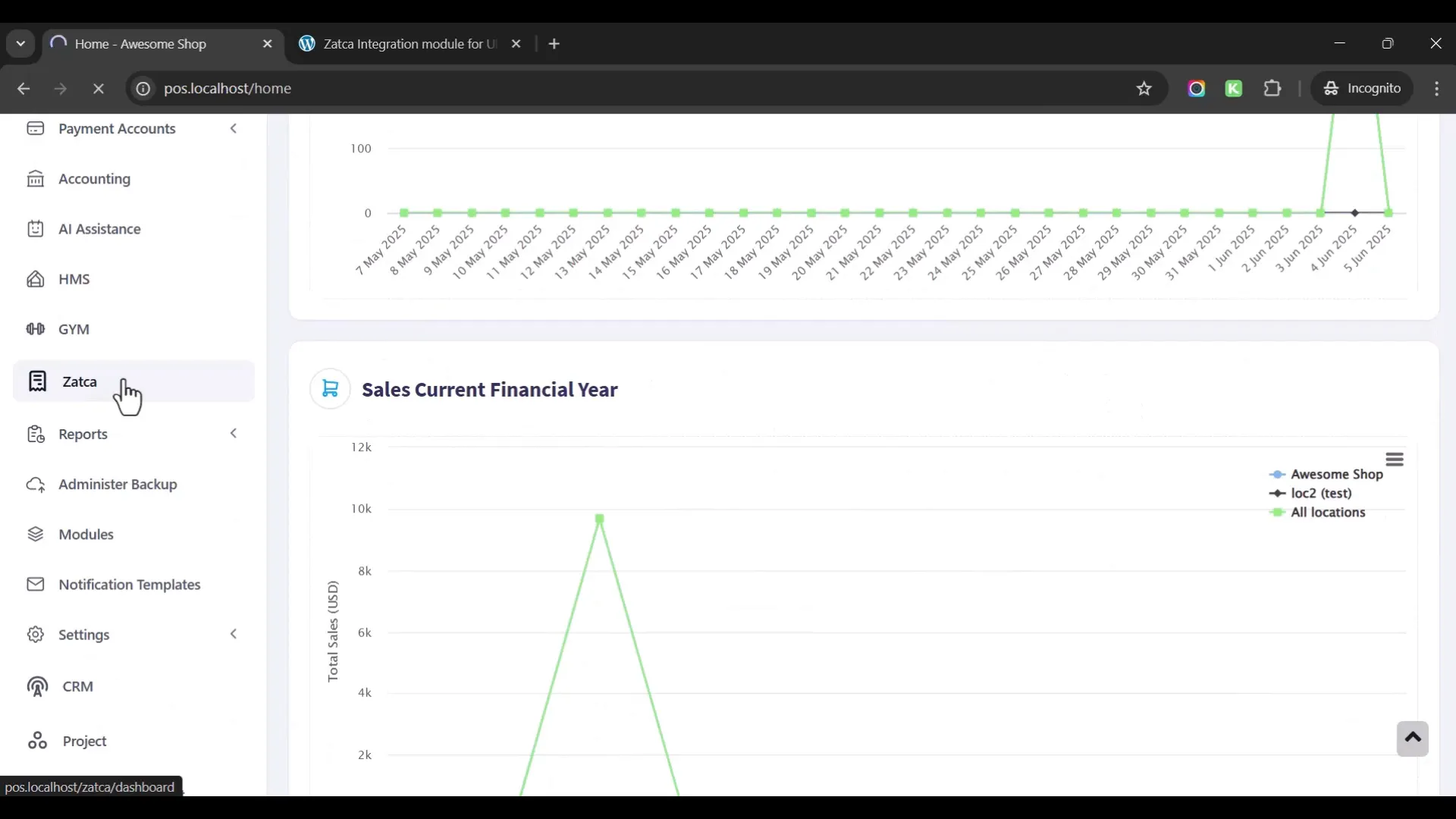The image size is (1456, 819).
Task: Click the AI Assistance sidebar icon
Action: click(x=36, y=229)
